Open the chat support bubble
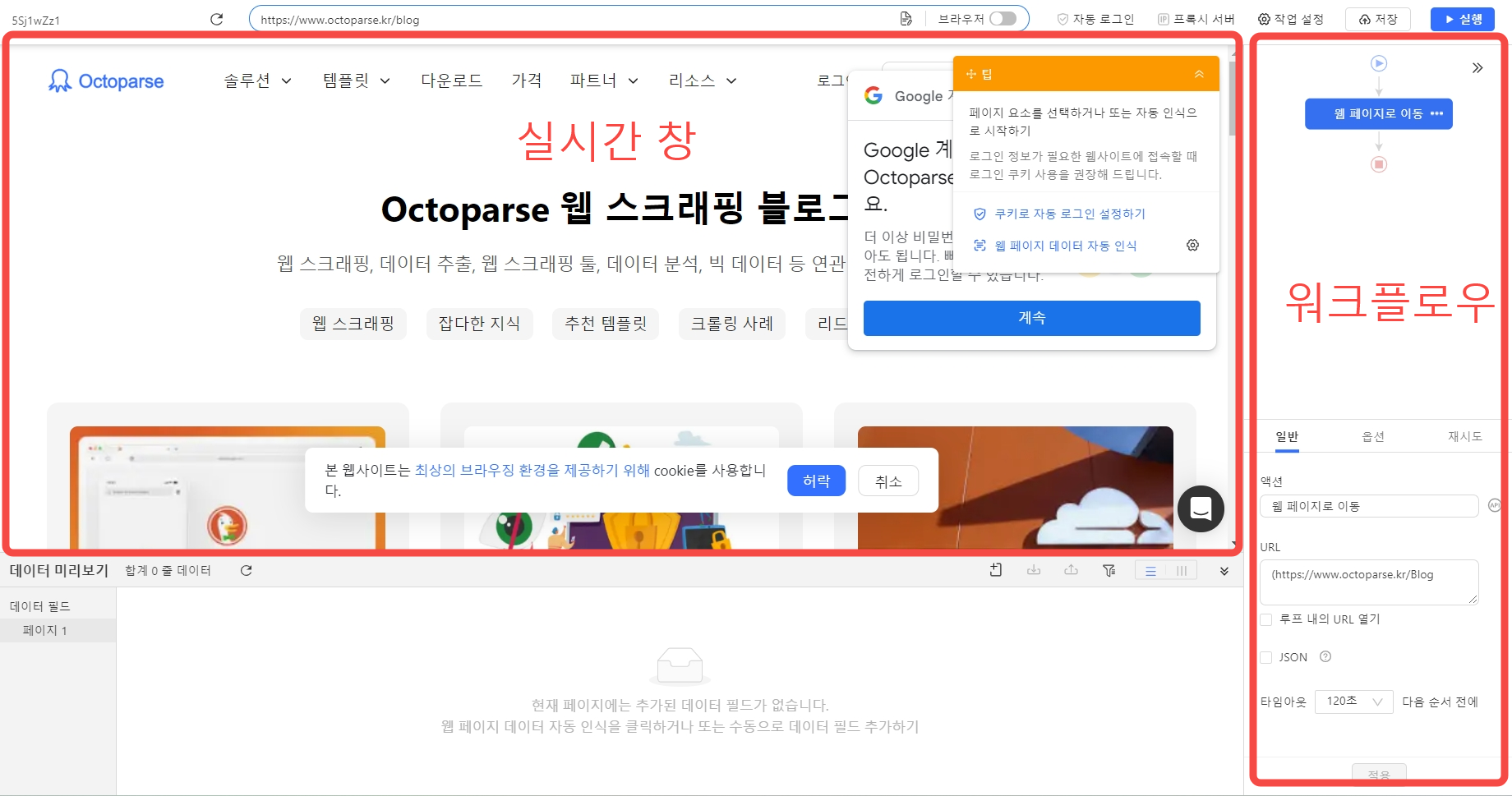The height and width of the screenshot is (796, 1512). pos(1201,509)
